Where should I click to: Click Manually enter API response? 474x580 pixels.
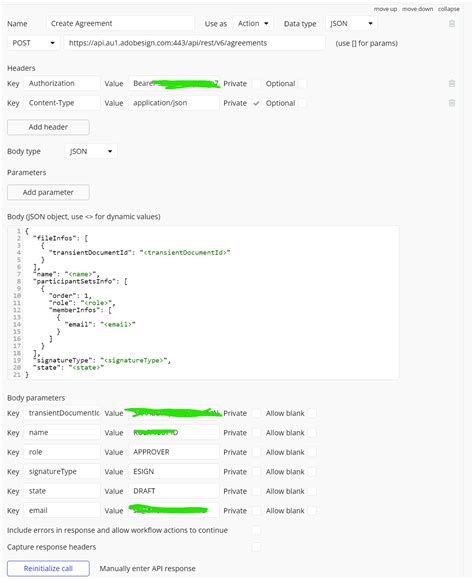(x=147, y=569)
